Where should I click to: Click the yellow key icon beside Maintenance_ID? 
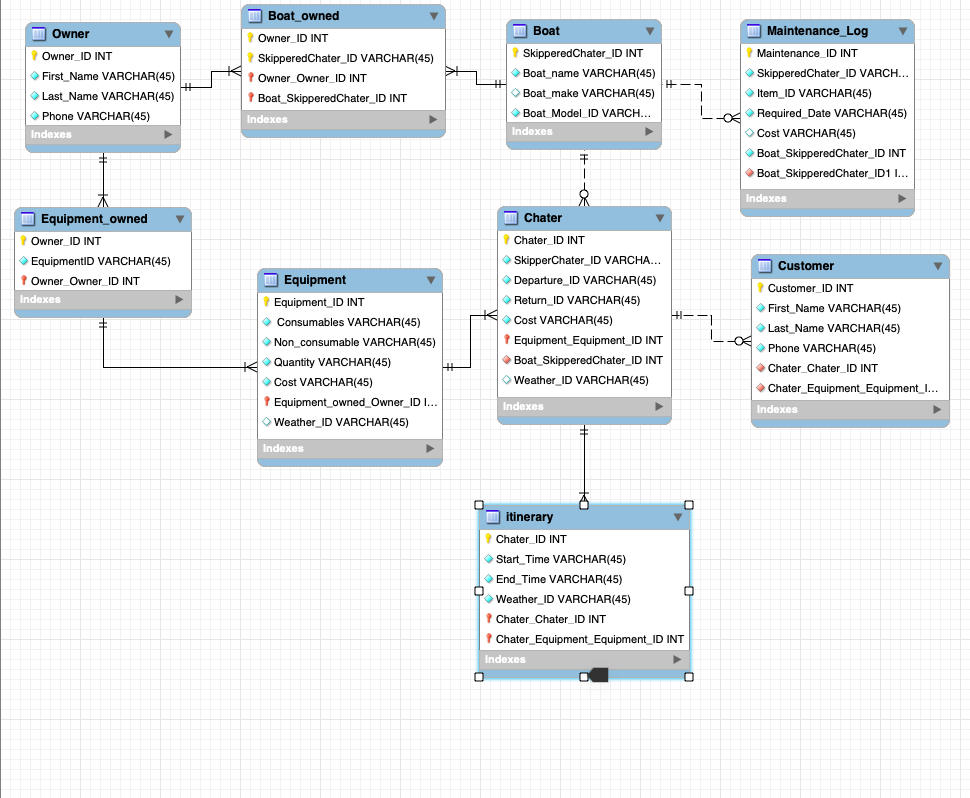(x=748, y=53)
